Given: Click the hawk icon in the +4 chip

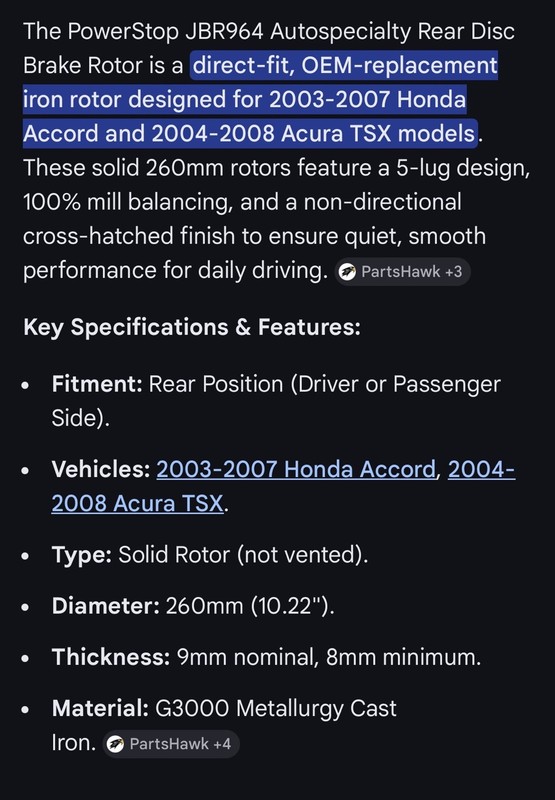Looking at the screenshot, I should pyautogui.click(x=116, y=744).
